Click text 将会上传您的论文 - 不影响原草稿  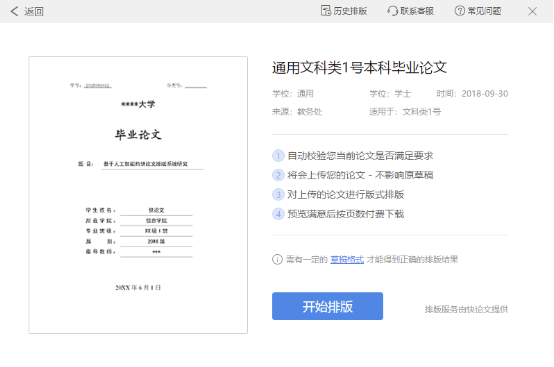pos(360,175)
